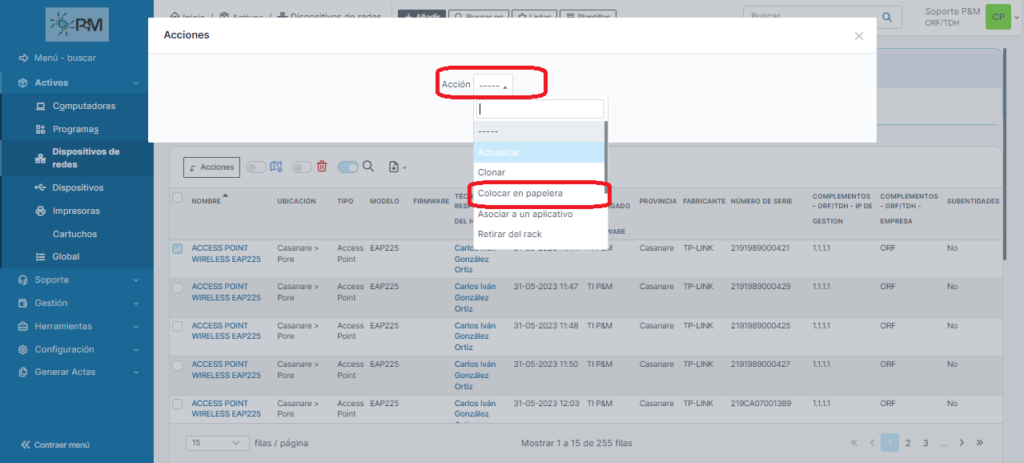Uncheck the first ACCESS POINT row checkbox
Image resolution: width=1024 pixels, height=463 pixels.
click(177, 248)
